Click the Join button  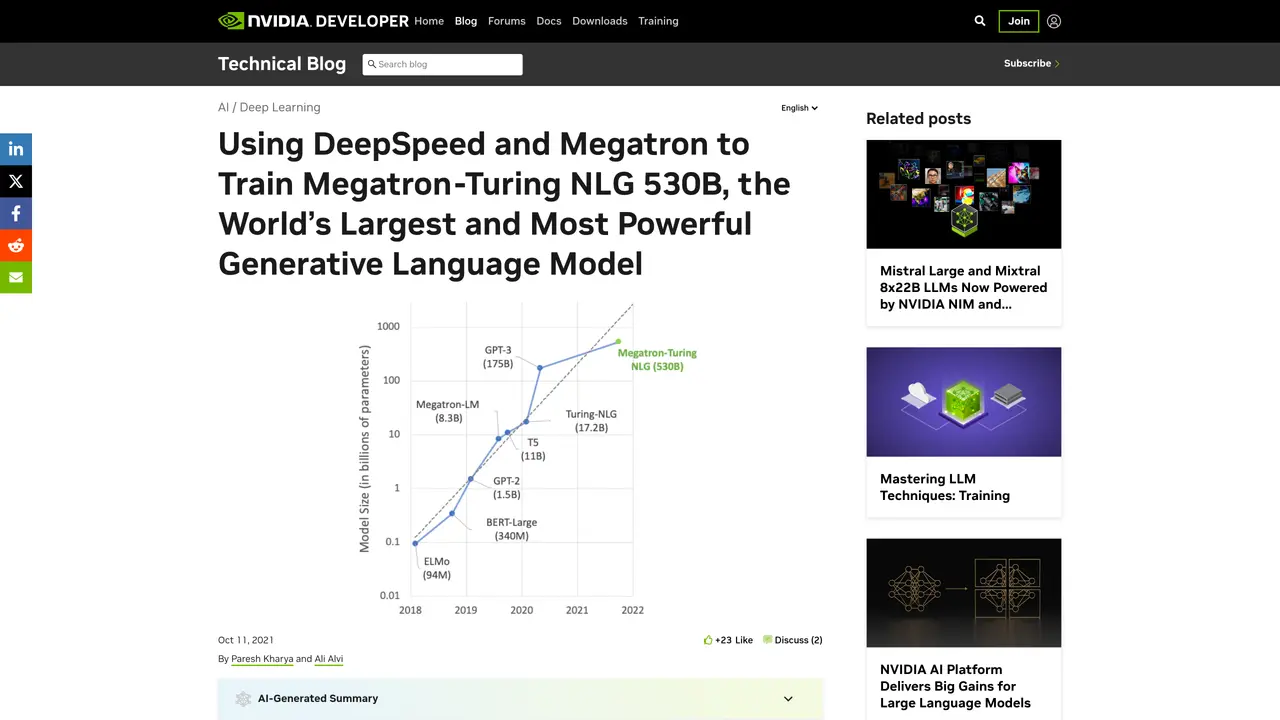(1019, 21)
